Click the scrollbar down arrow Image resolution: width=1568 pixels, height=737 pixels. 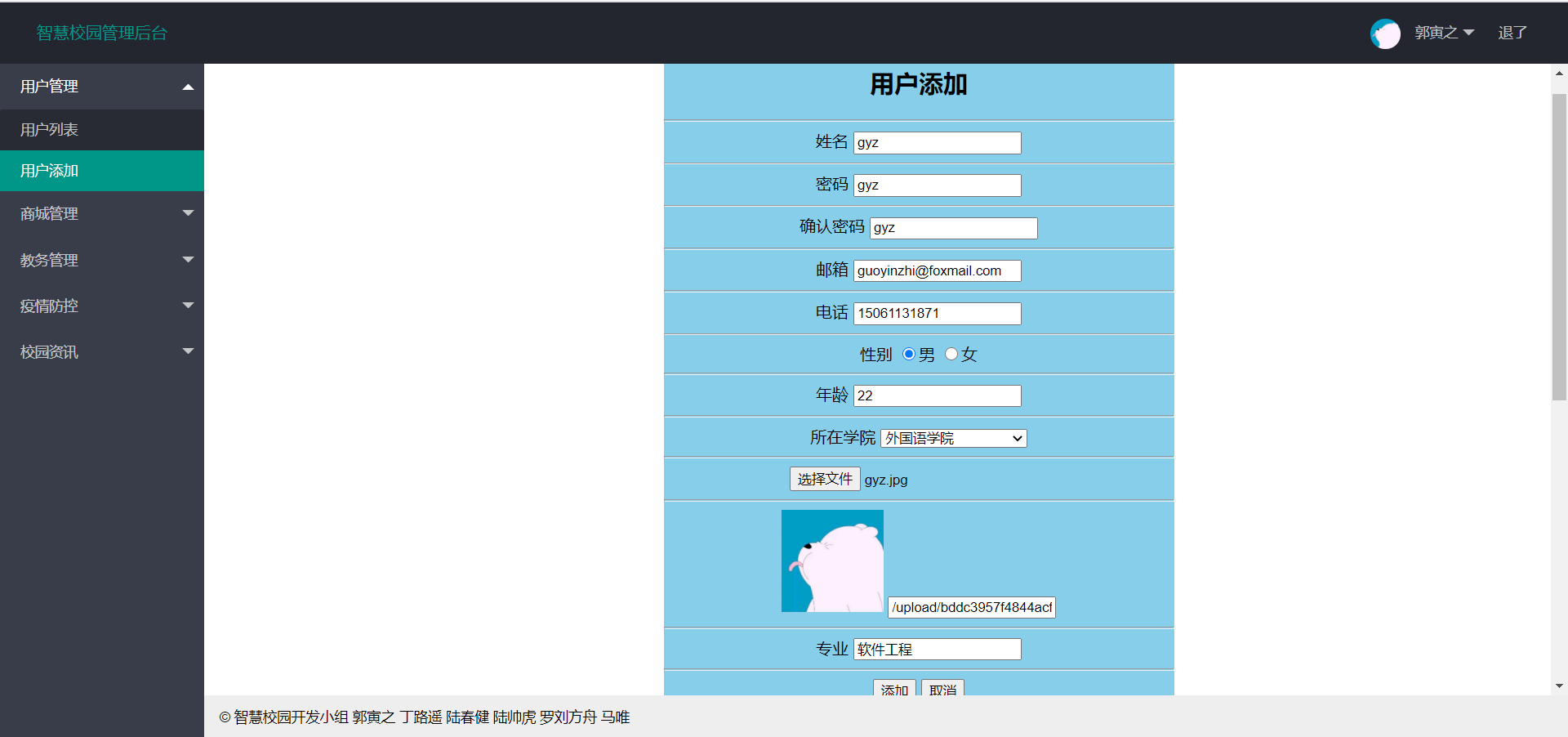[1559, 686]
